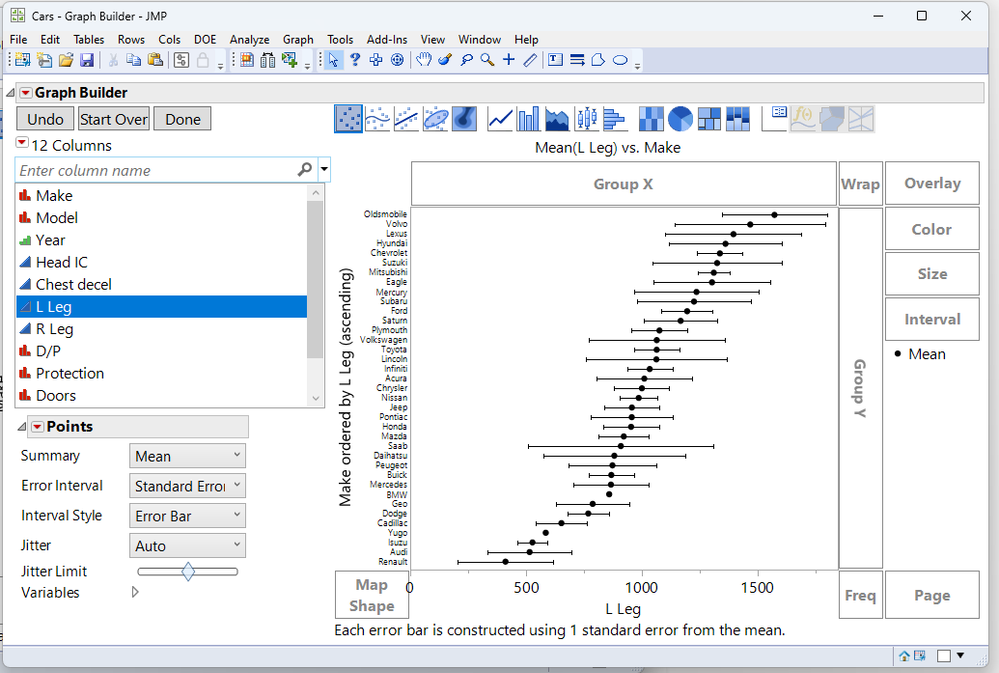Select the Box Plot element icon
The image size is (999, 673).
coord(586,119)
